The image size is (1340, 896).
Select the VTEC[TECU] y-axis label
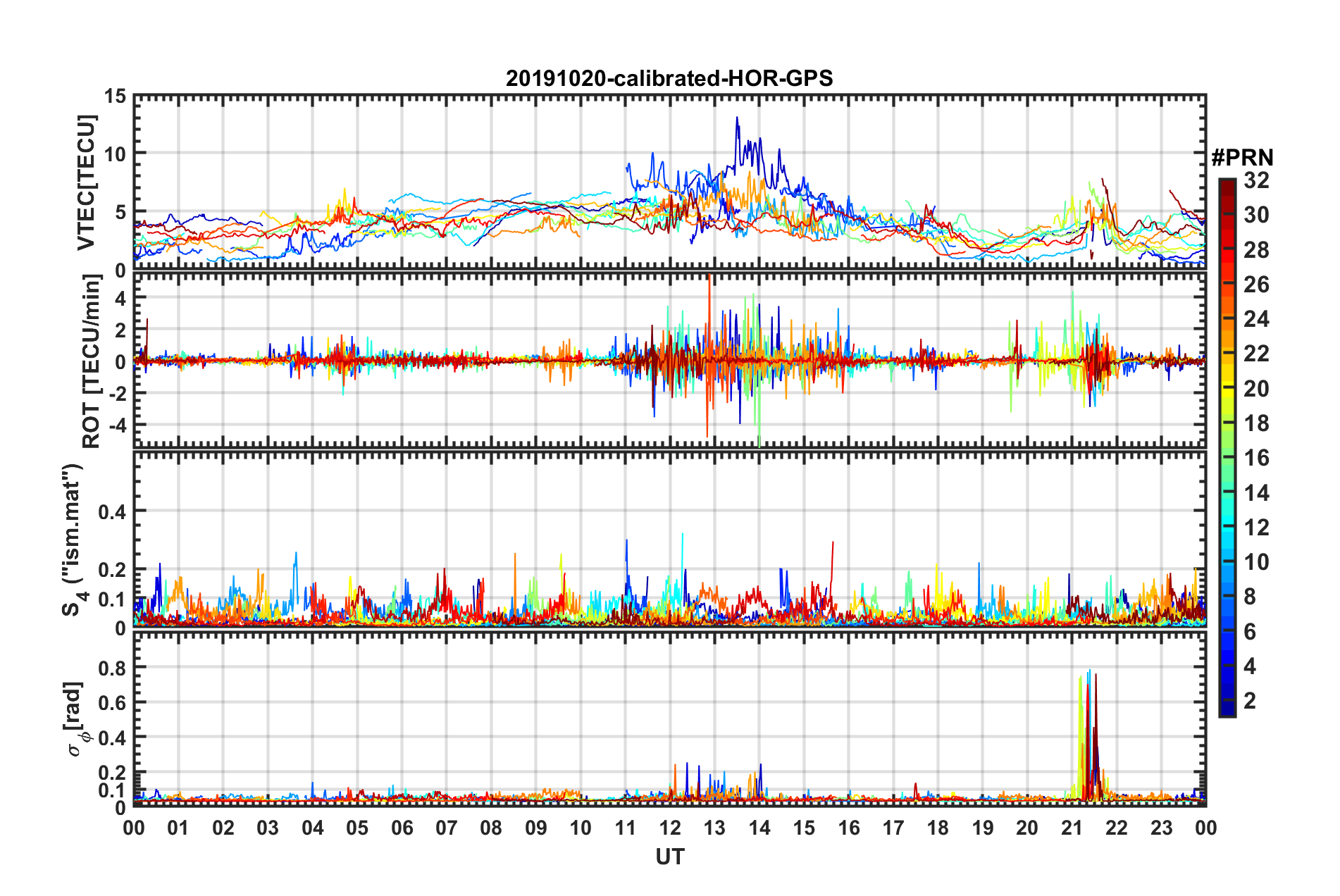coord(86,183)
